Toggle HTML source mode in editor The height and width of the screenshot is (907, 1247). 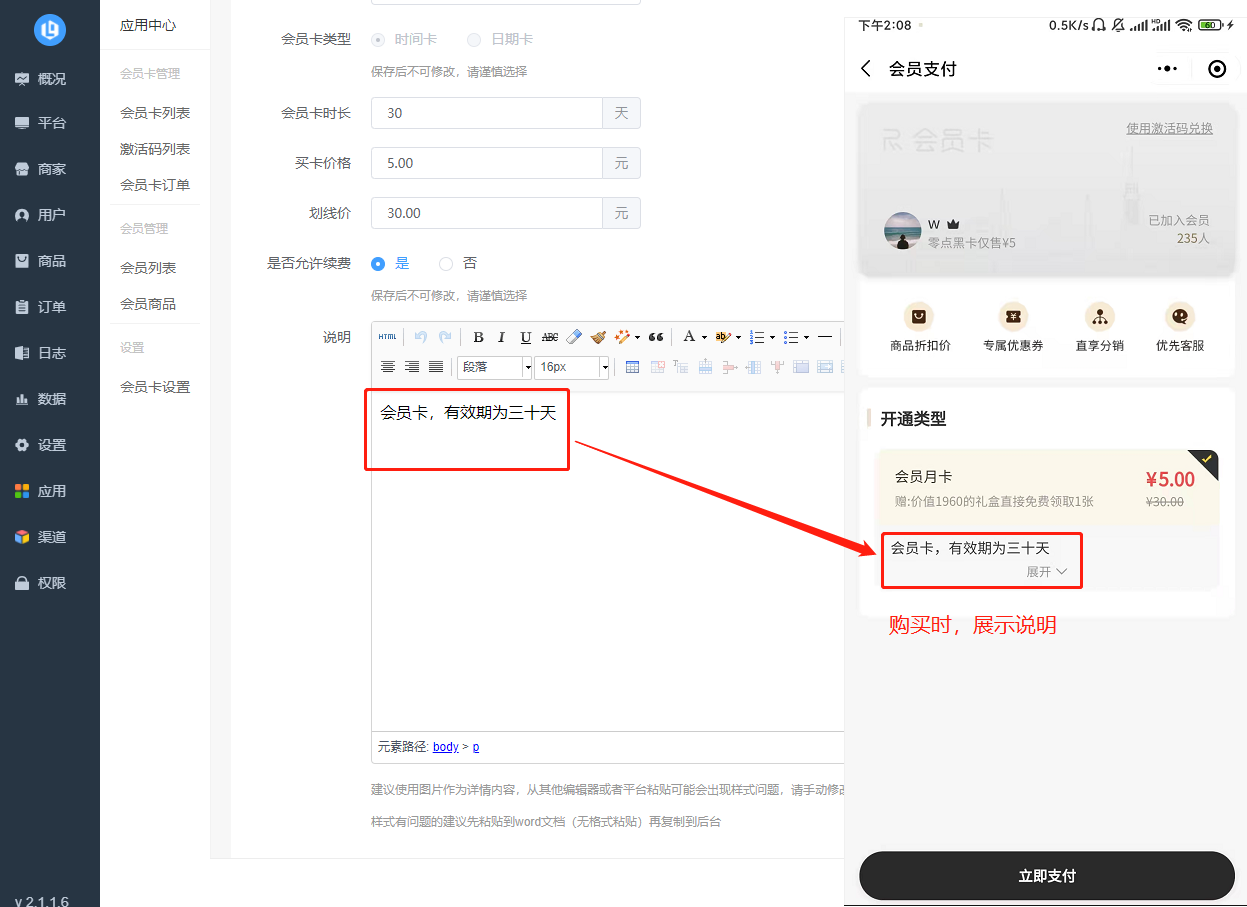387,337
